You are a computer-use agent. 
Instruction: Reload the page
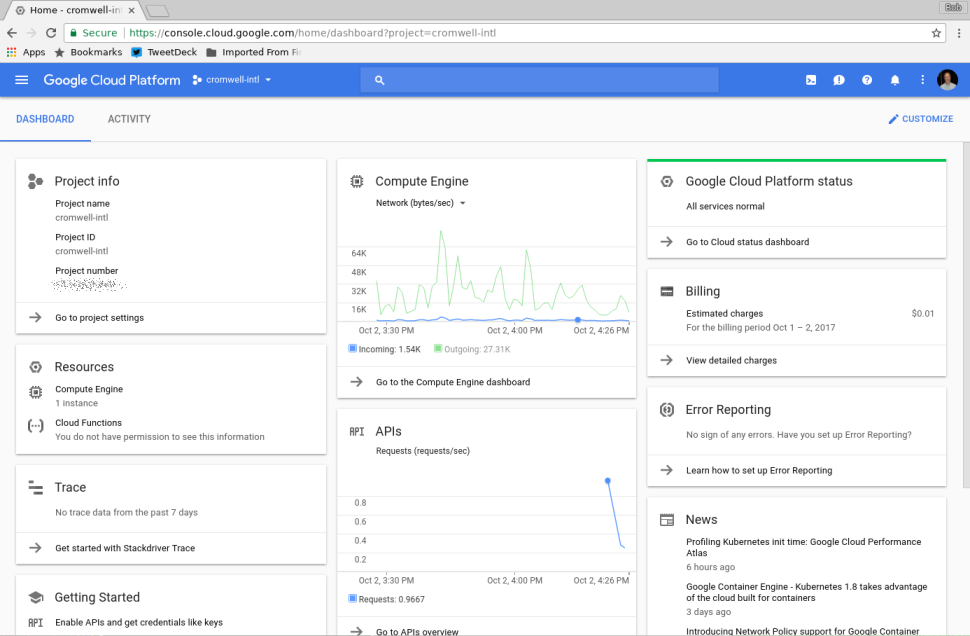(x=51, y=33)
